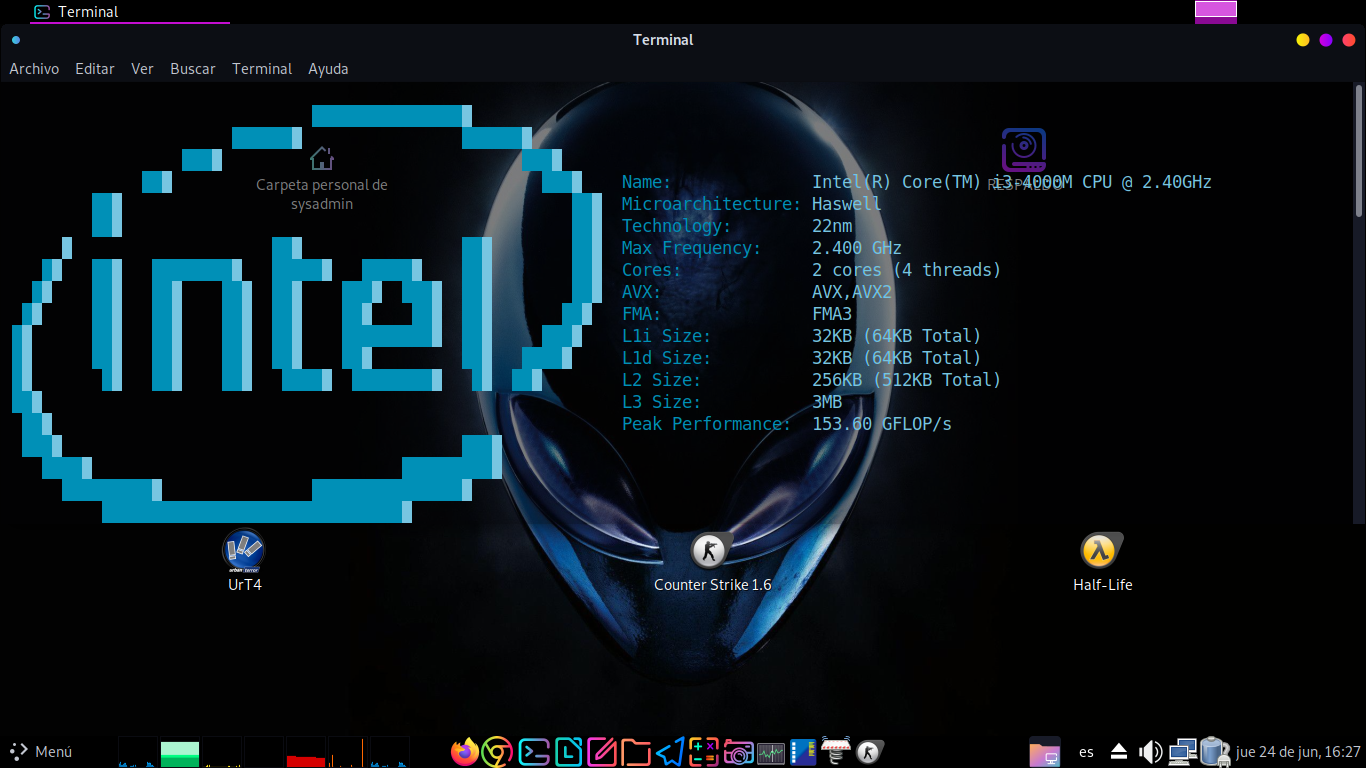Click the date and time clock

(1298, 752)
